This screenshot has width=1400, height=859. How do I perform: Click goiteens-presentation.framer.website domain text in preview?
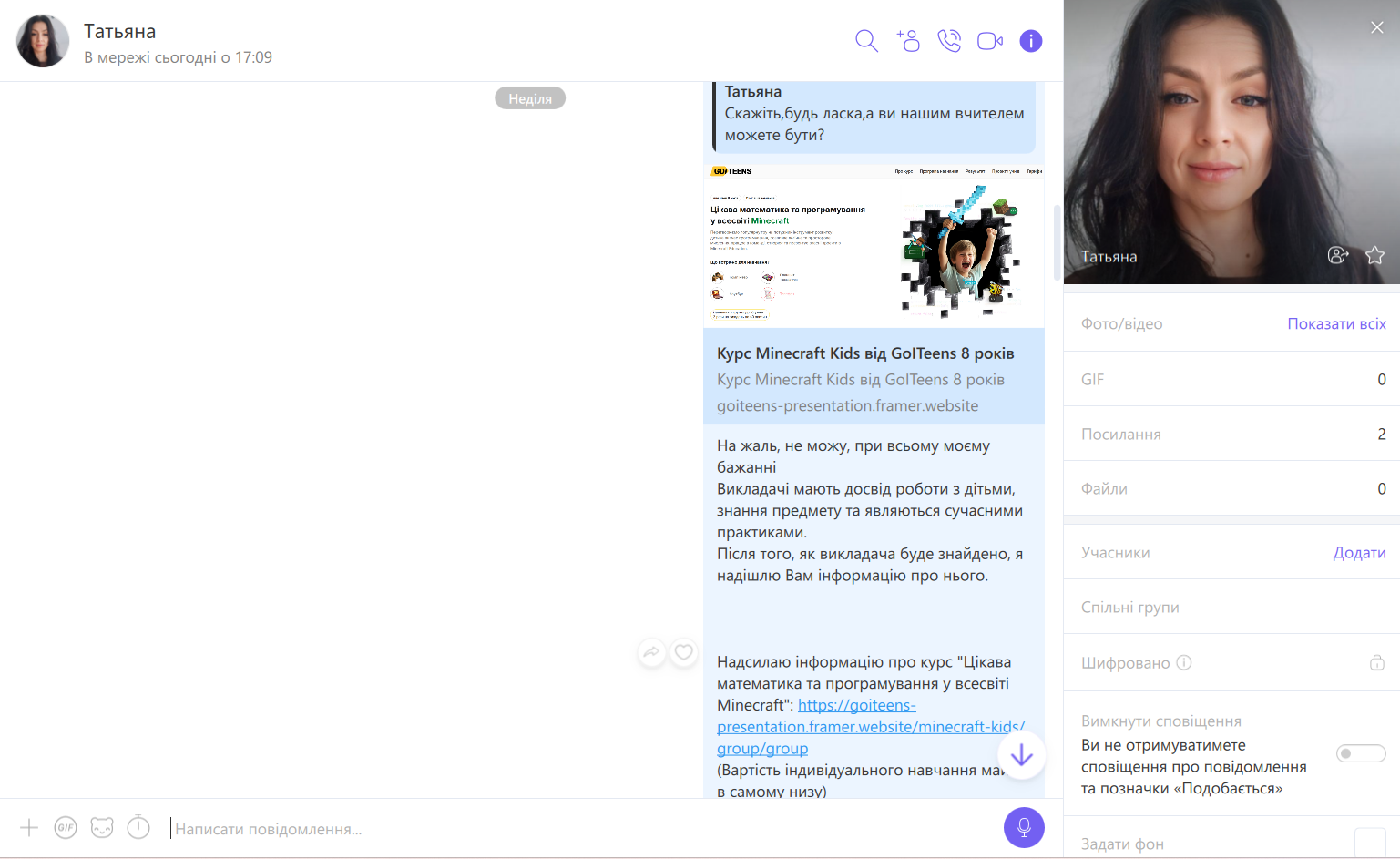pos(847,405)
